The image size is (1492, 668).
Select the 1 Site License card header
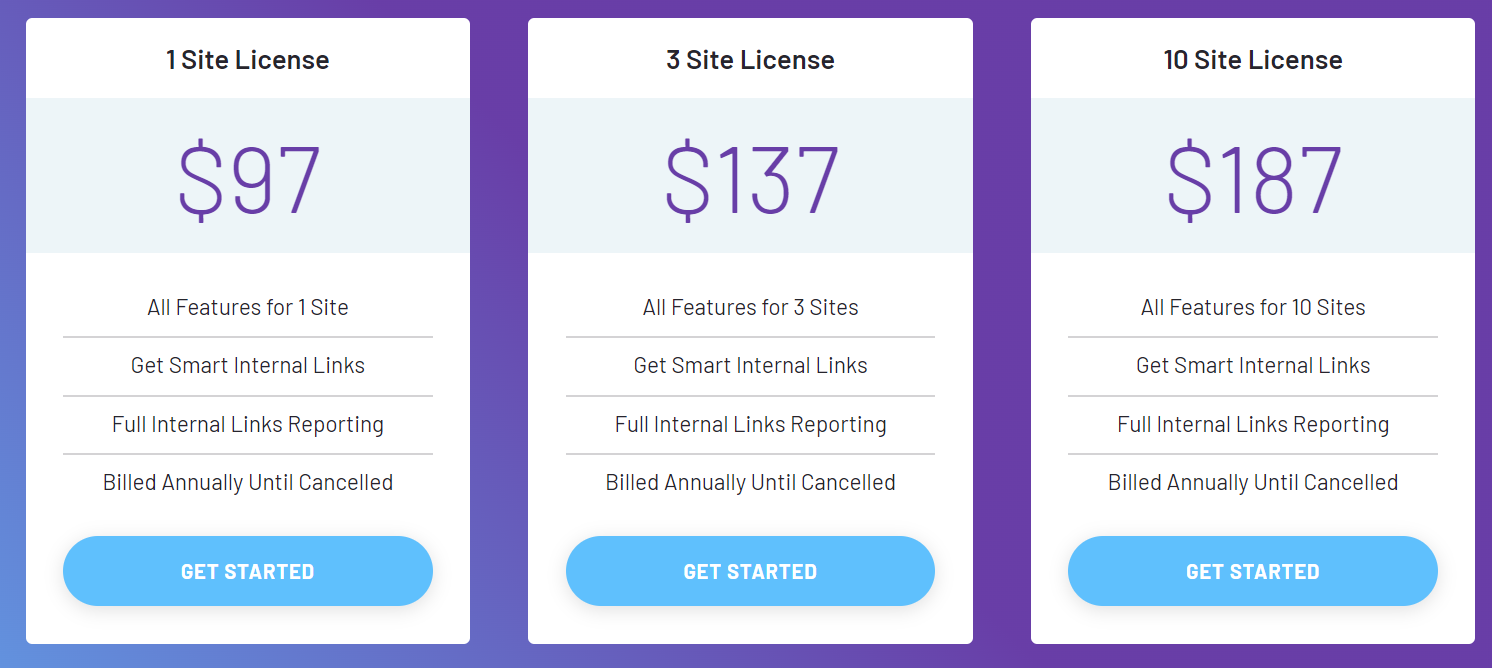(x=247, y=59)
